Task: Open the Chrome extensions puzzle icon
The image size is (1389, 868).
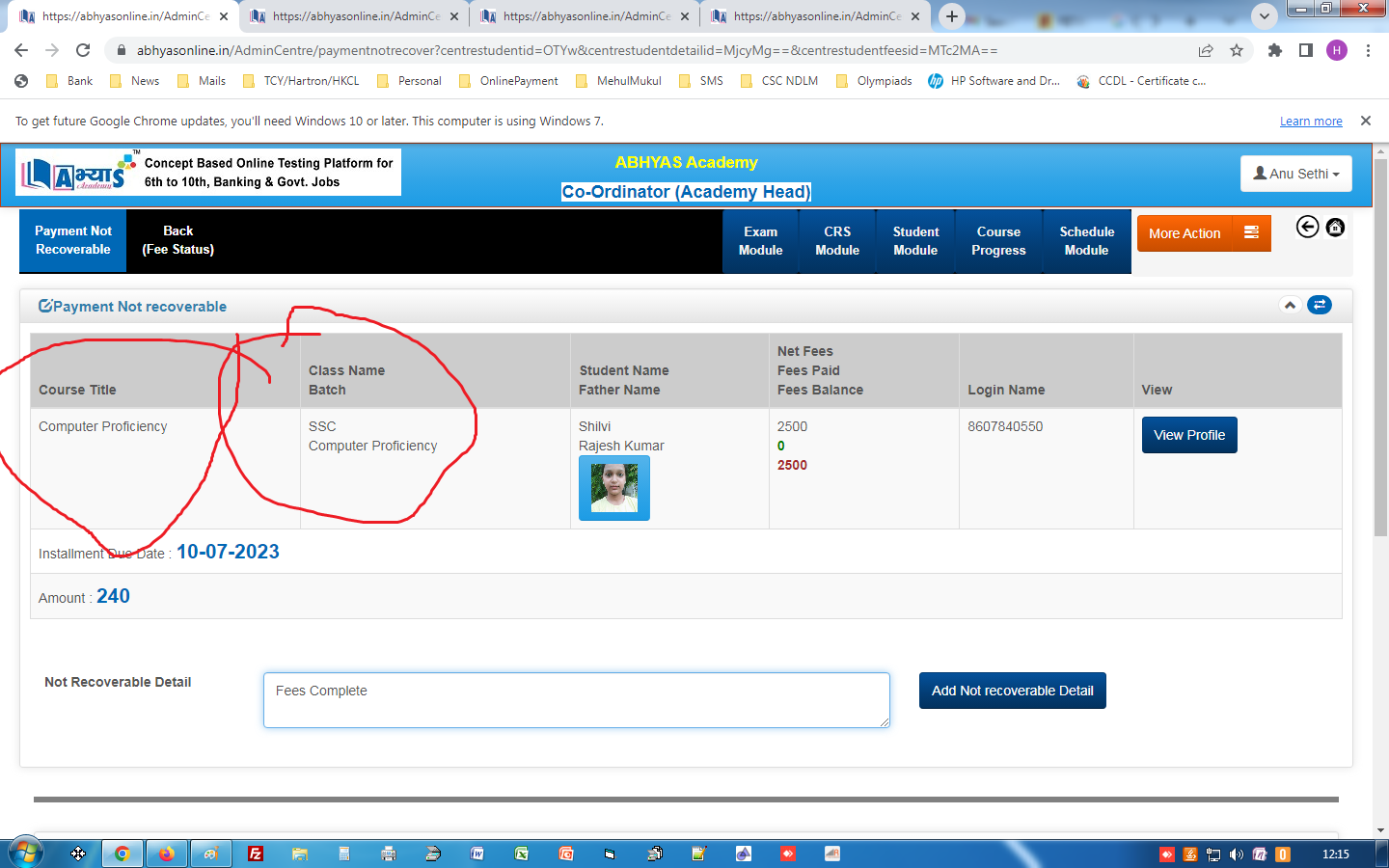Action: tap(1274, 50)
